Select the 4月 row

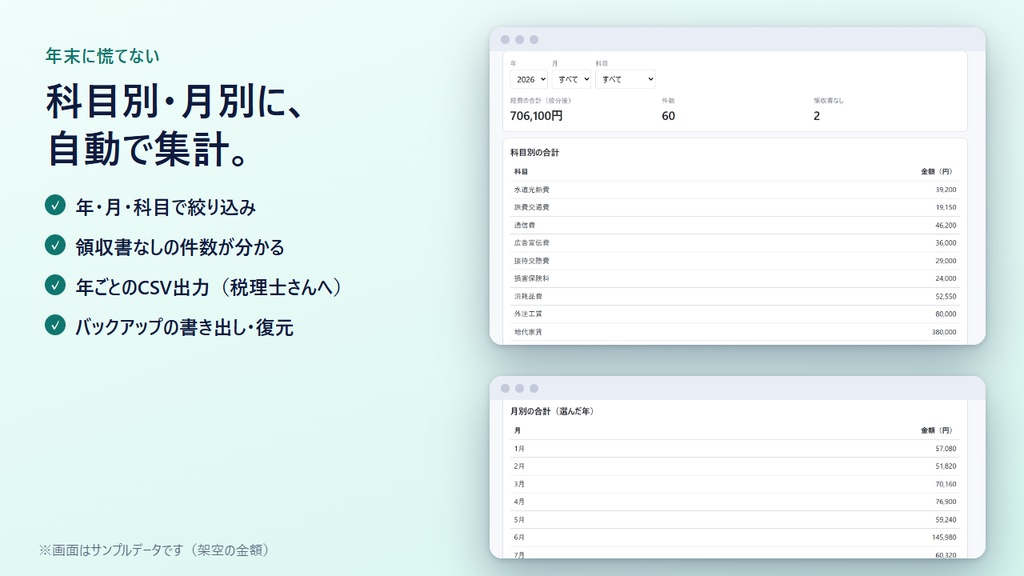coord(735,502)
